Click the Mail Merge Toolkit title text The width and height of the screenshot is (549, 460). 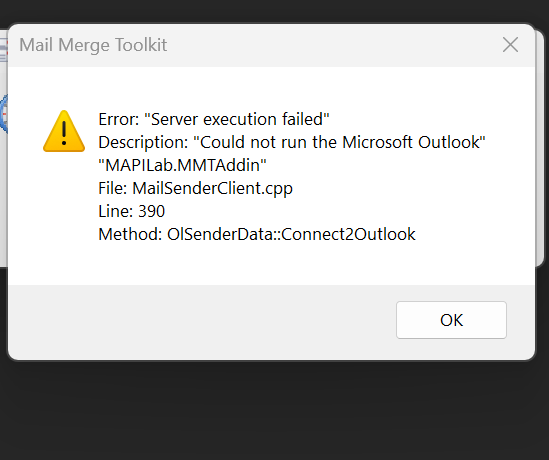(x=93, y=45)
